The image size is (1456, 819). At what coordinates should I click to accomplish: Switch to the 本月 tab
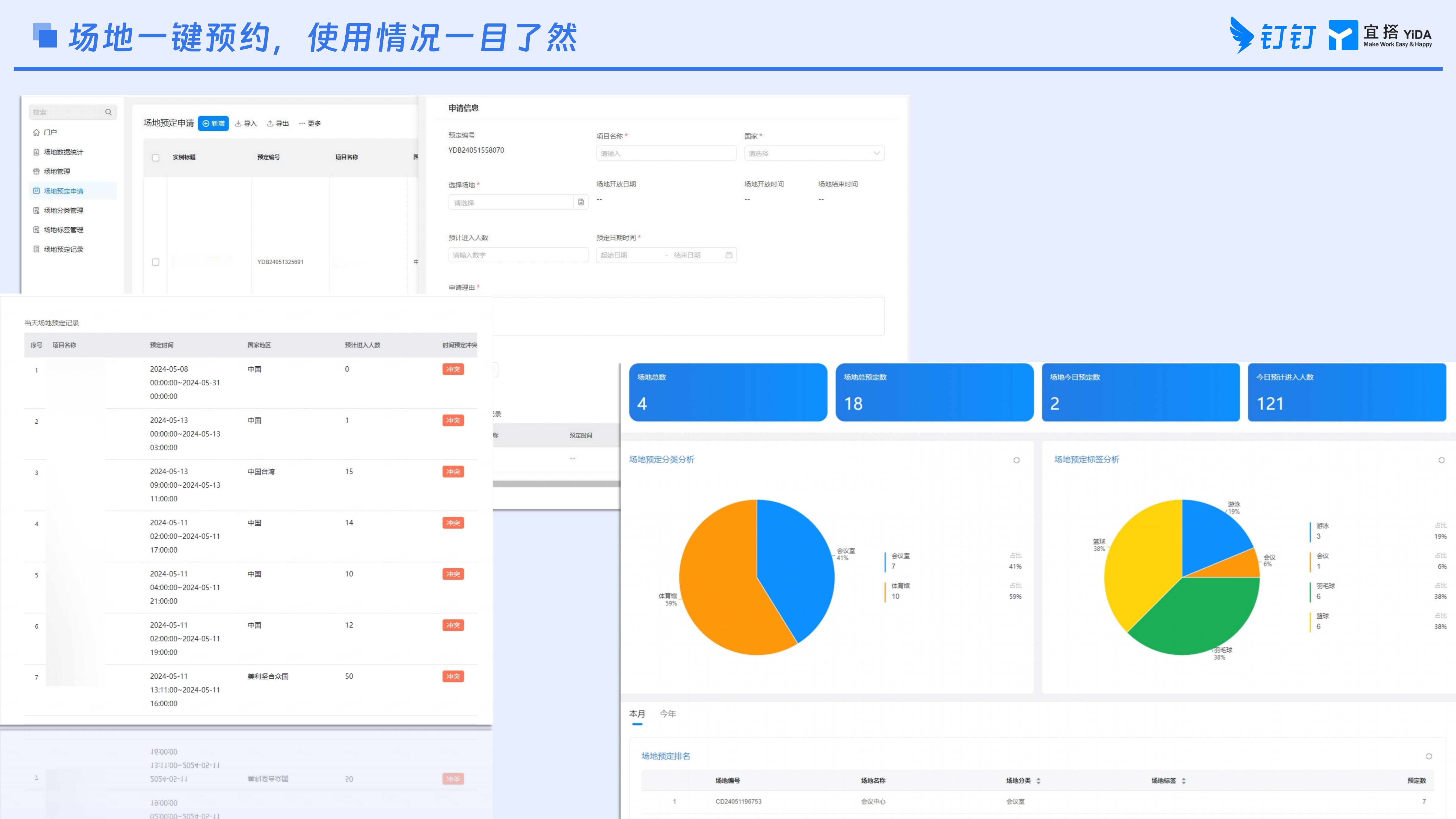click(x=637, y=714)
